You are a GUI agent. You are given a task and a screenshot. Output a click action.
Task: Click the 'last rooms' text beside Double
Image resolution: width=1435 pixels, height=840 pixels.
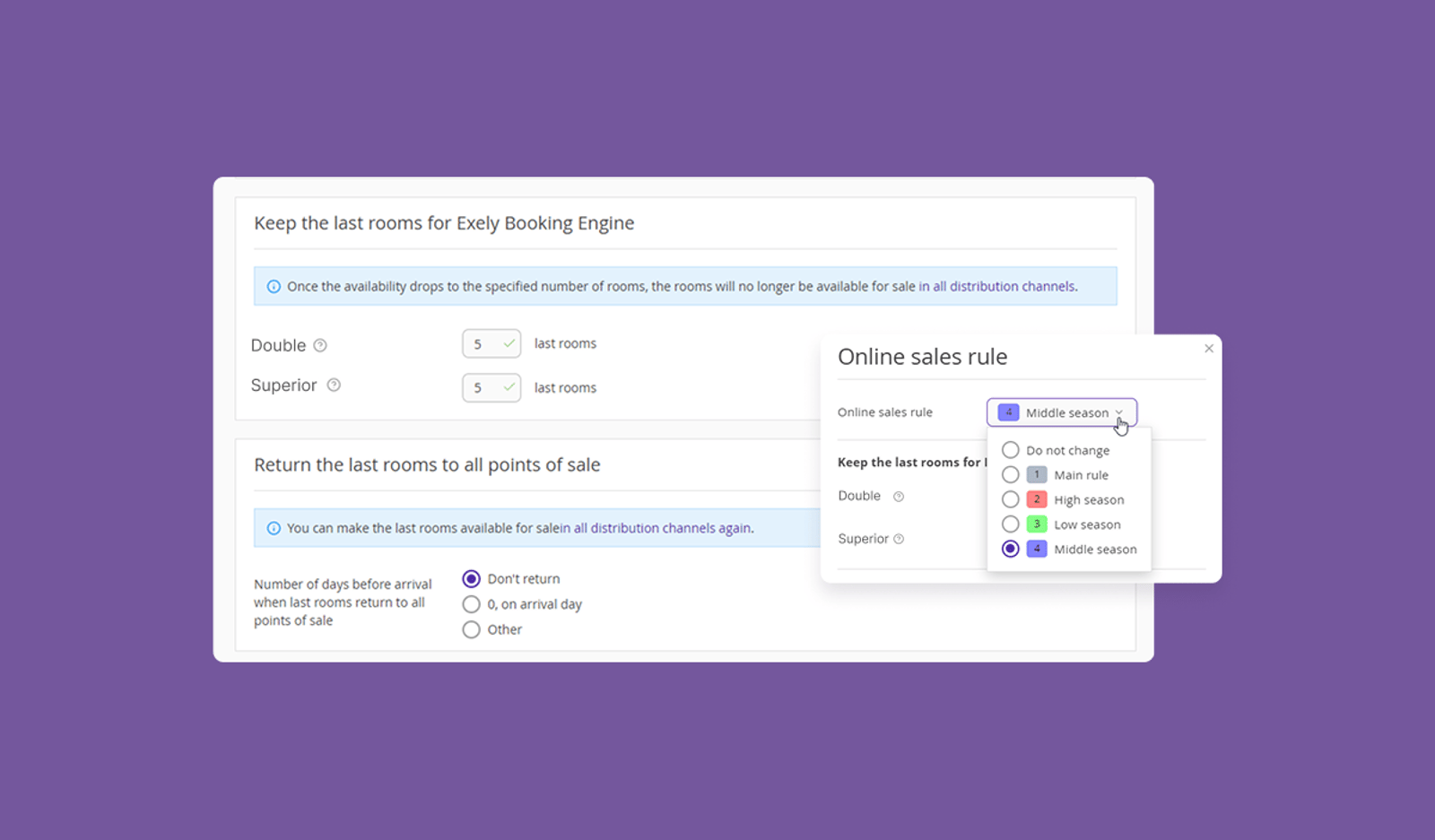click(x=565, y=343)
